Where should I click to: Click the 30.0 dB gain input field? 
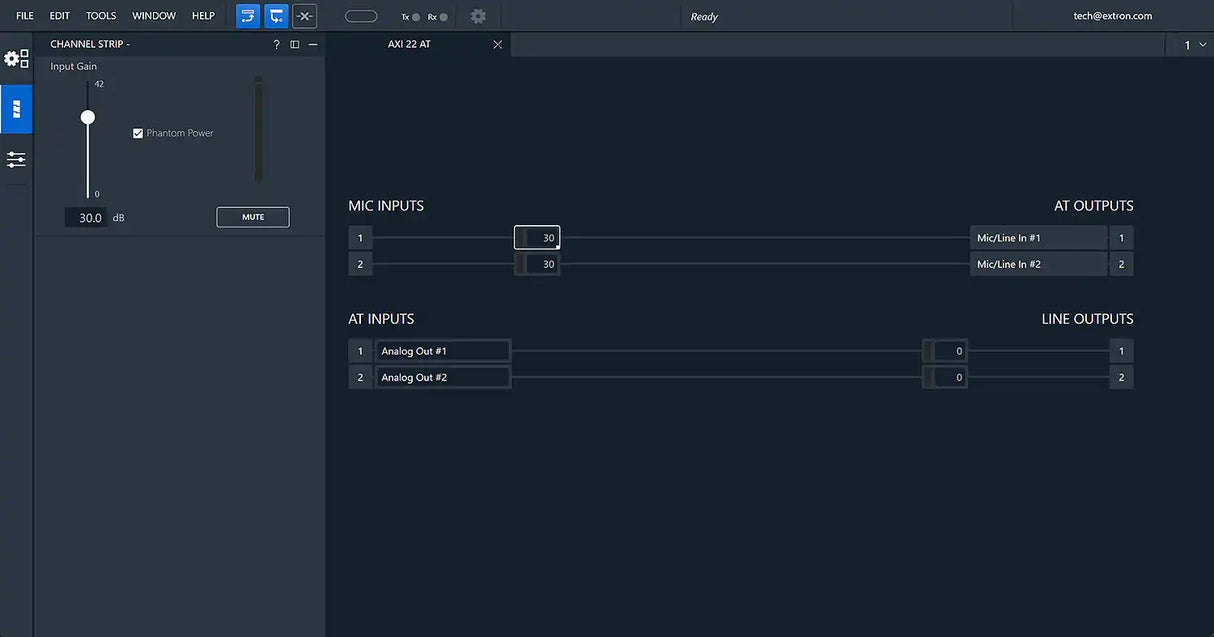tap(87, 218)
